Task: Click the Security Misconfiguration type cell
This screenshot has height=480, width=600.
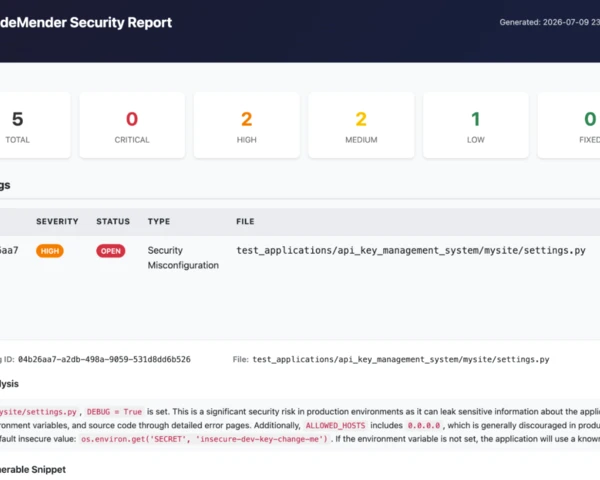Action: click(x=183, y=258)
